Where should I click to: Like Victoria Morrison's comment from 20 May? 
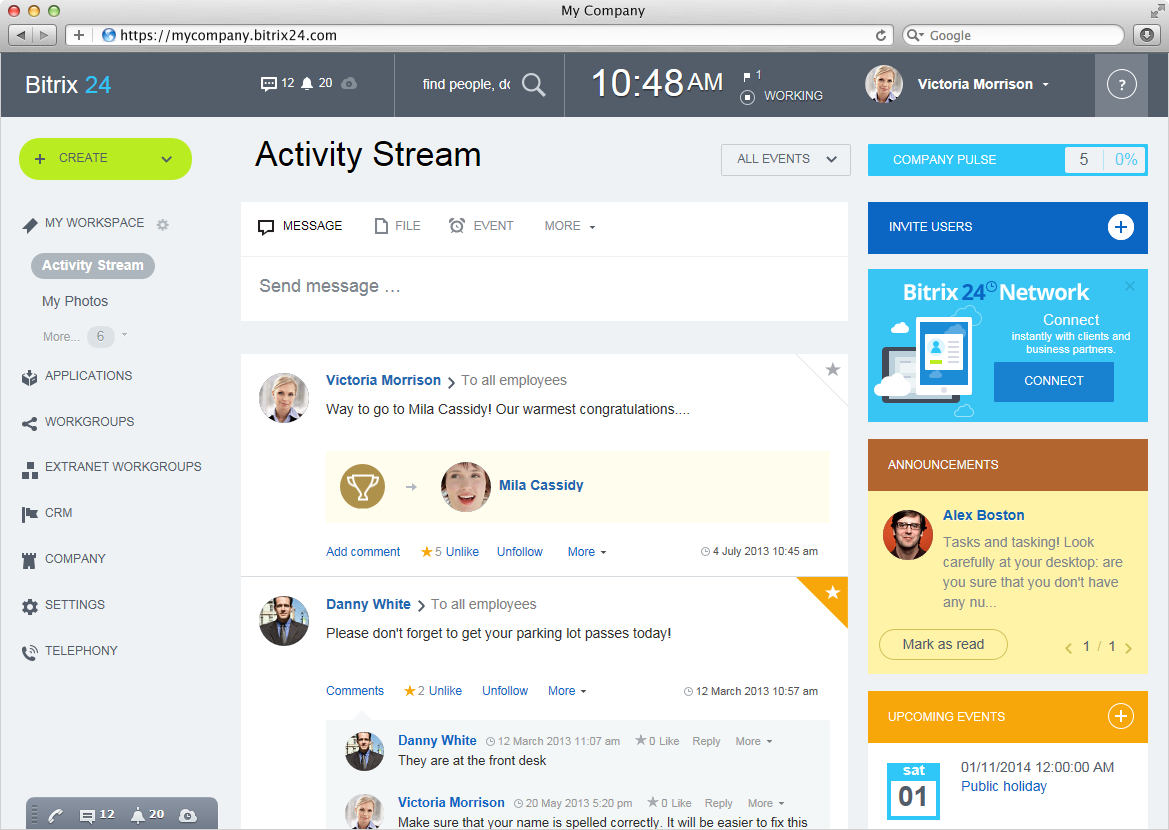coord(681,803)
